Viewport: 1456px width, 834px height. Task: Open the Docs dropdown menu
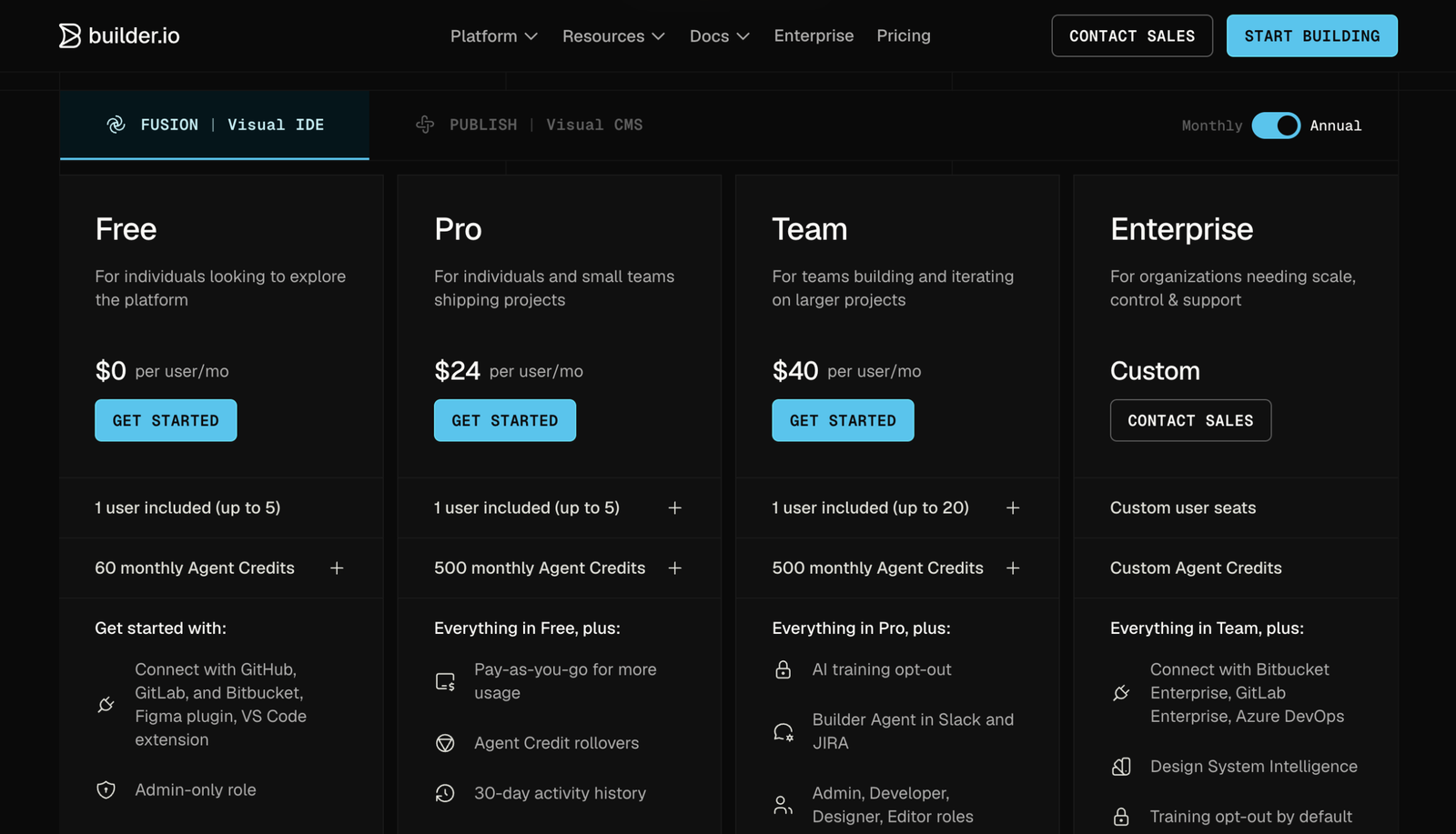(x=720, y=35)
